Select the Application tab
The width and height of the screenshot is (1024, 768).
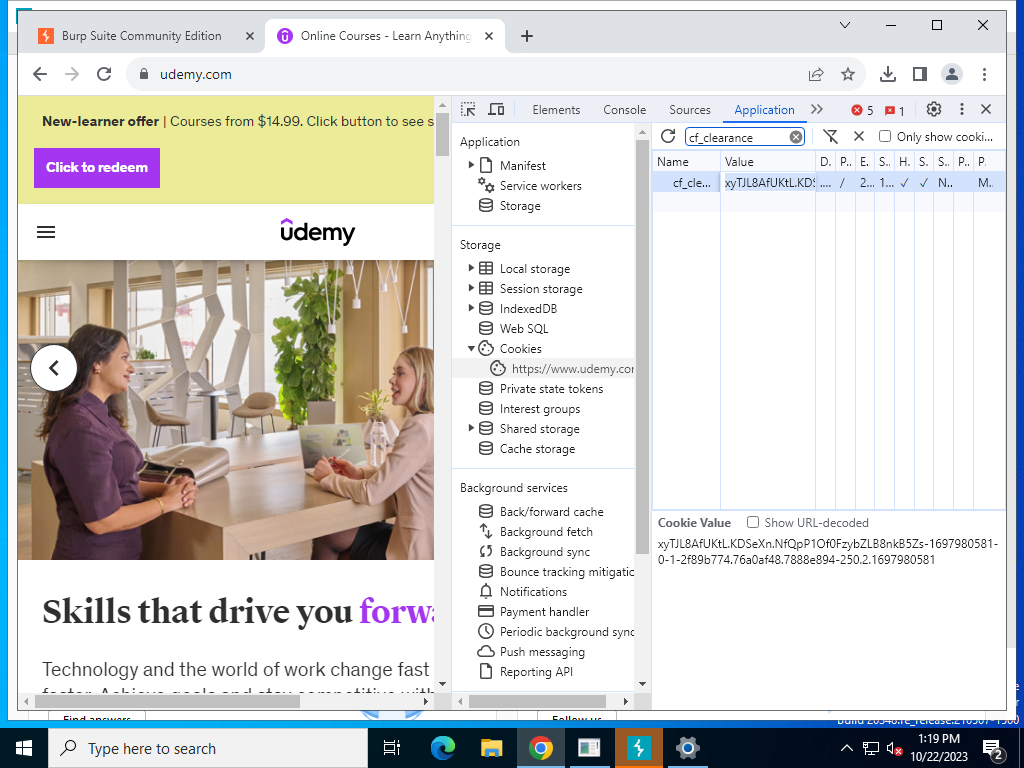click(x=764, y=110)
